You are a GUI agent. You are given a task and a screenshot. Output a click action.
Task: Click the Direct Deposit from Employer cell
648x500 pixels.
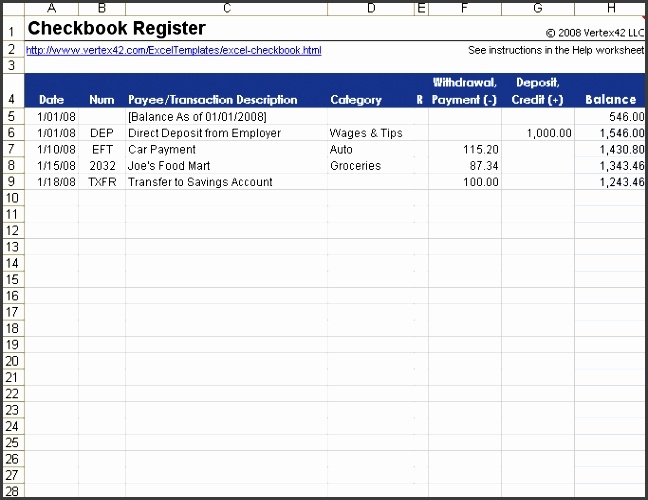tap(206, 132)
